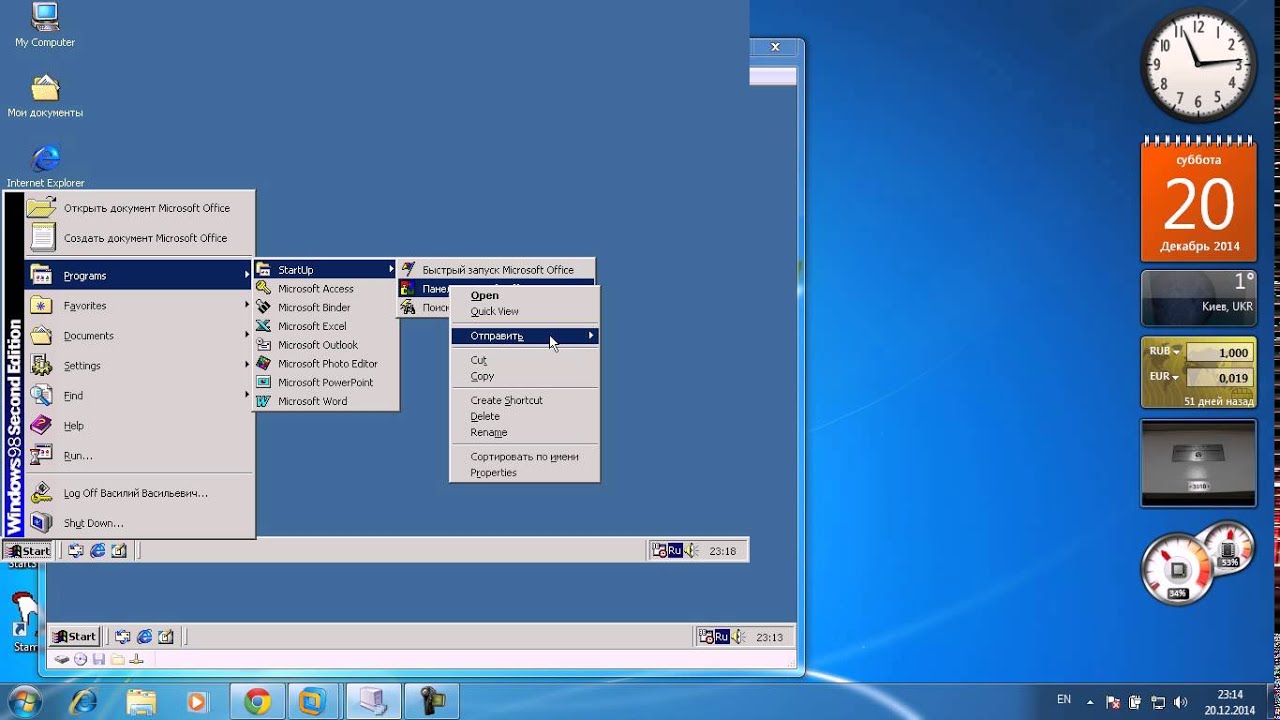
Task: Choose Open in the context menu
Action: (x=524, y=296)
